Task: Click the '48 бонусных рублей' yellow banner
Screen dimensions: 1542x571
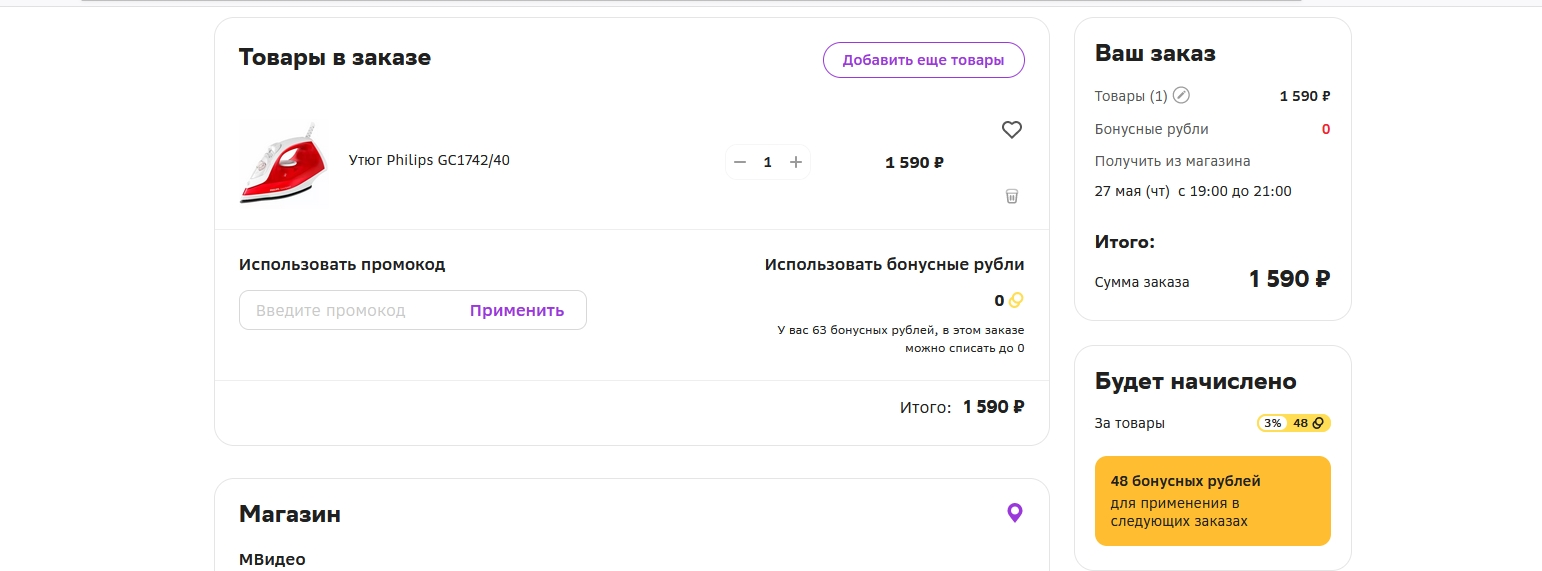Action: click(x=1213, y=501)
